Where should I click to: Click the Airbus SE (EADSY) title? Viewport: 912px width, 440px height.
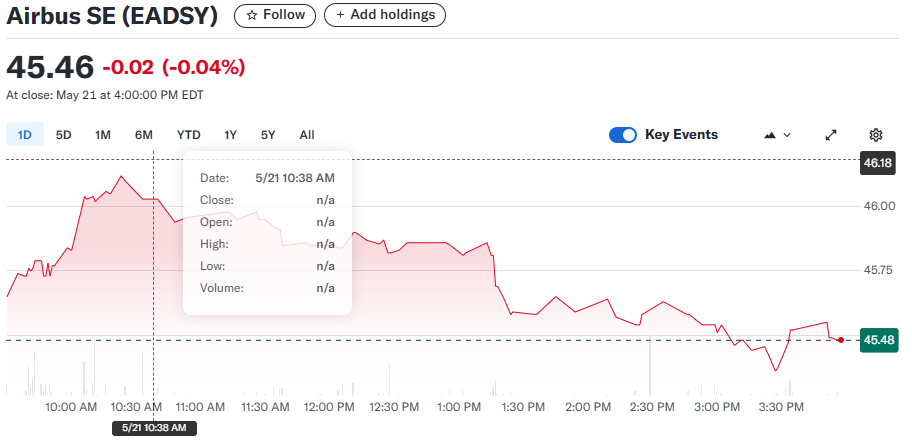pyautogui.click(x=112, y=16)
